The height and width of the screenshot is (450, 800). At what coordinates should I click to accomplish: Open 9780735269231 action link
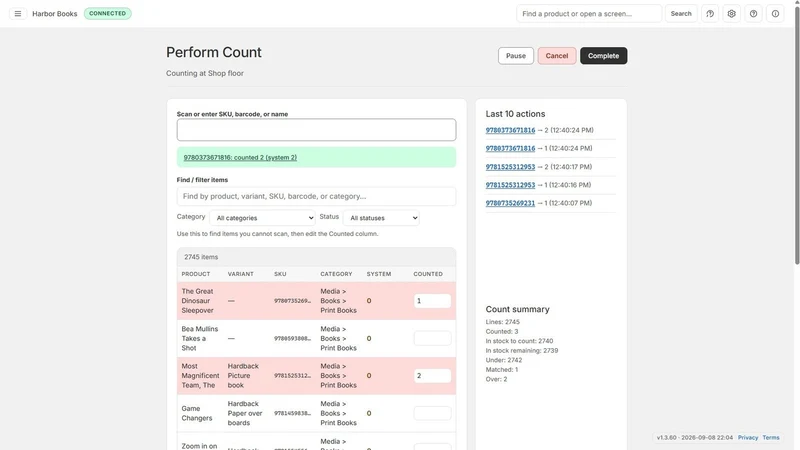510,203
